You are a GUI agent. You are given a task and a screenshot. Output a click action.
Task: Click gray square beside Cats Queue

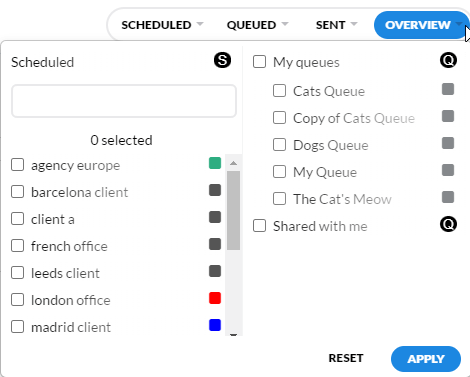click(448, 89)
